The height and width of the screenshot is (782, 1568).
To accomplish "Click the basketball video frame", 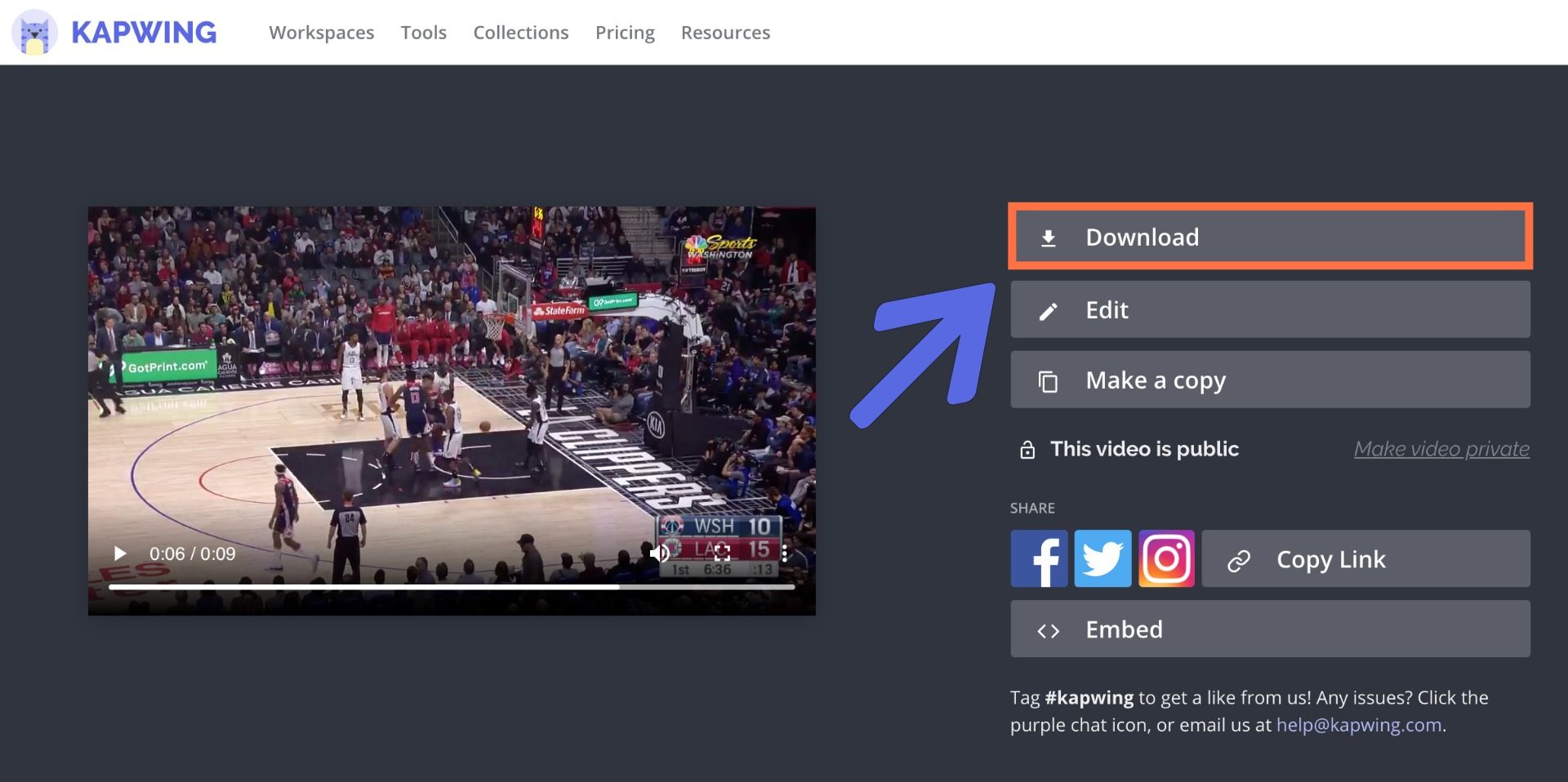I will click(452, 411).
